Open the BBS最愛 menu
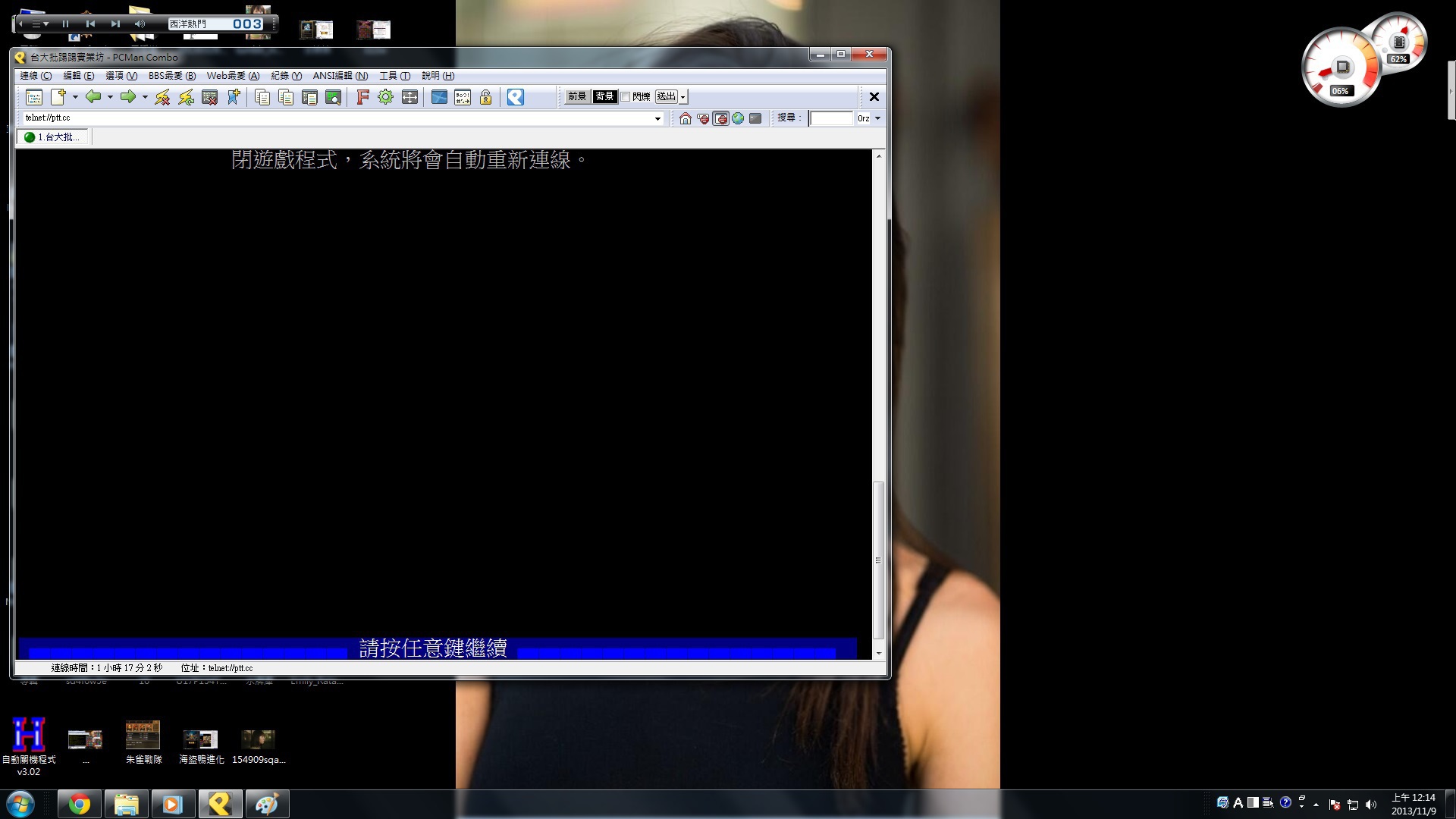The image size is (1456, 819). click(x=171, y=76)
